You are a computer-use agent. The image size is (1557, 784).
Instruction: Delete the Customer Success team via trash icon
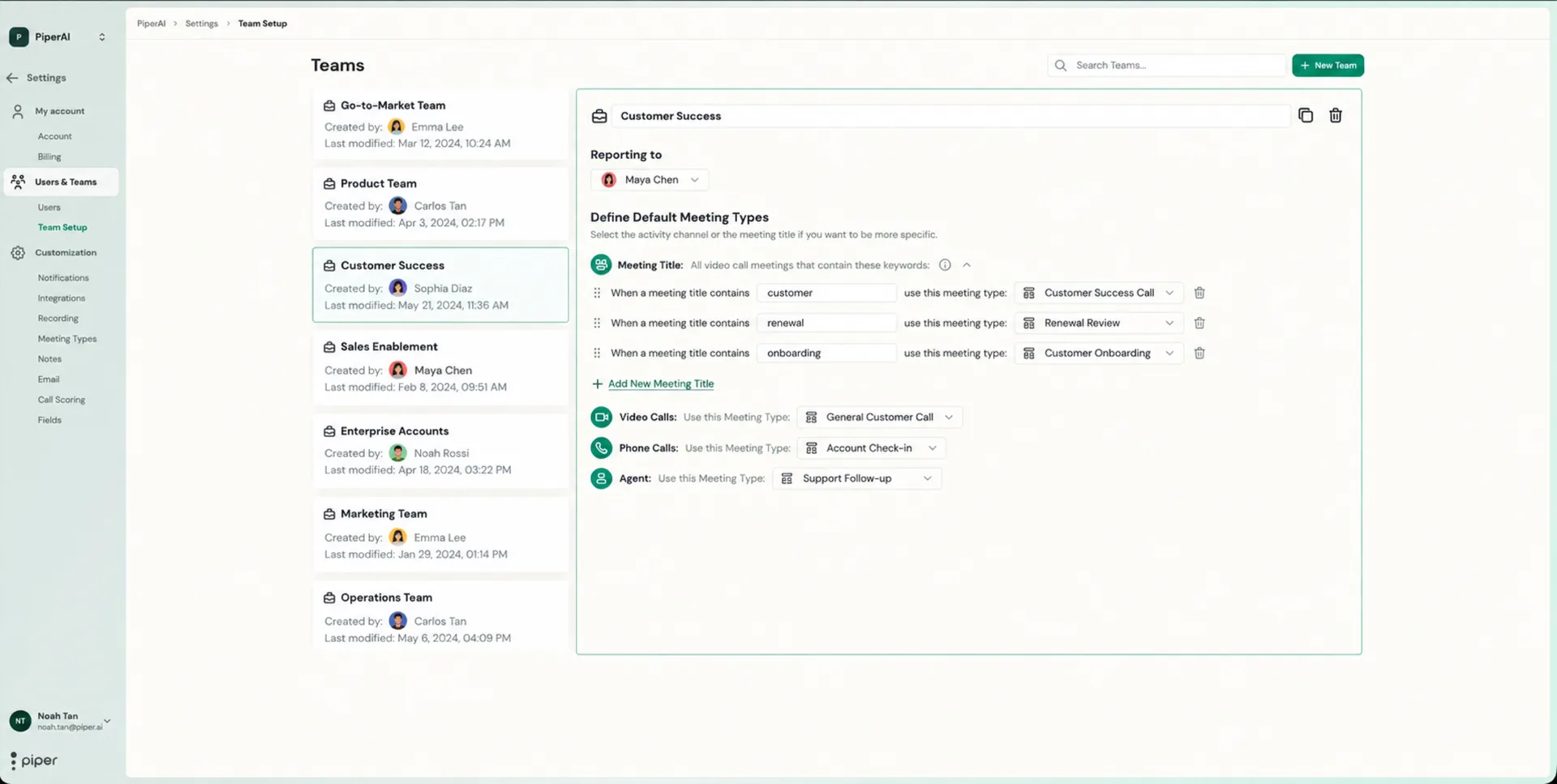pyautogui.click(x=1335, y=115)
